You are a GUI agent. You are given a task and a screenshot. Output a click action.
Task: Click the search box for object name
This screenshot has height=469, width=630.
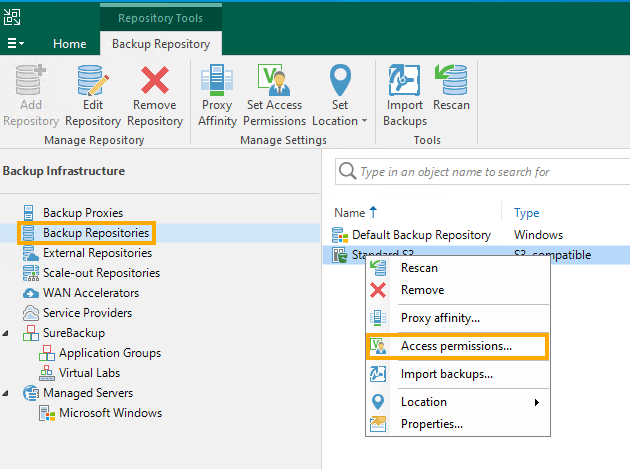pyautogui.click(x=482, y=172)
